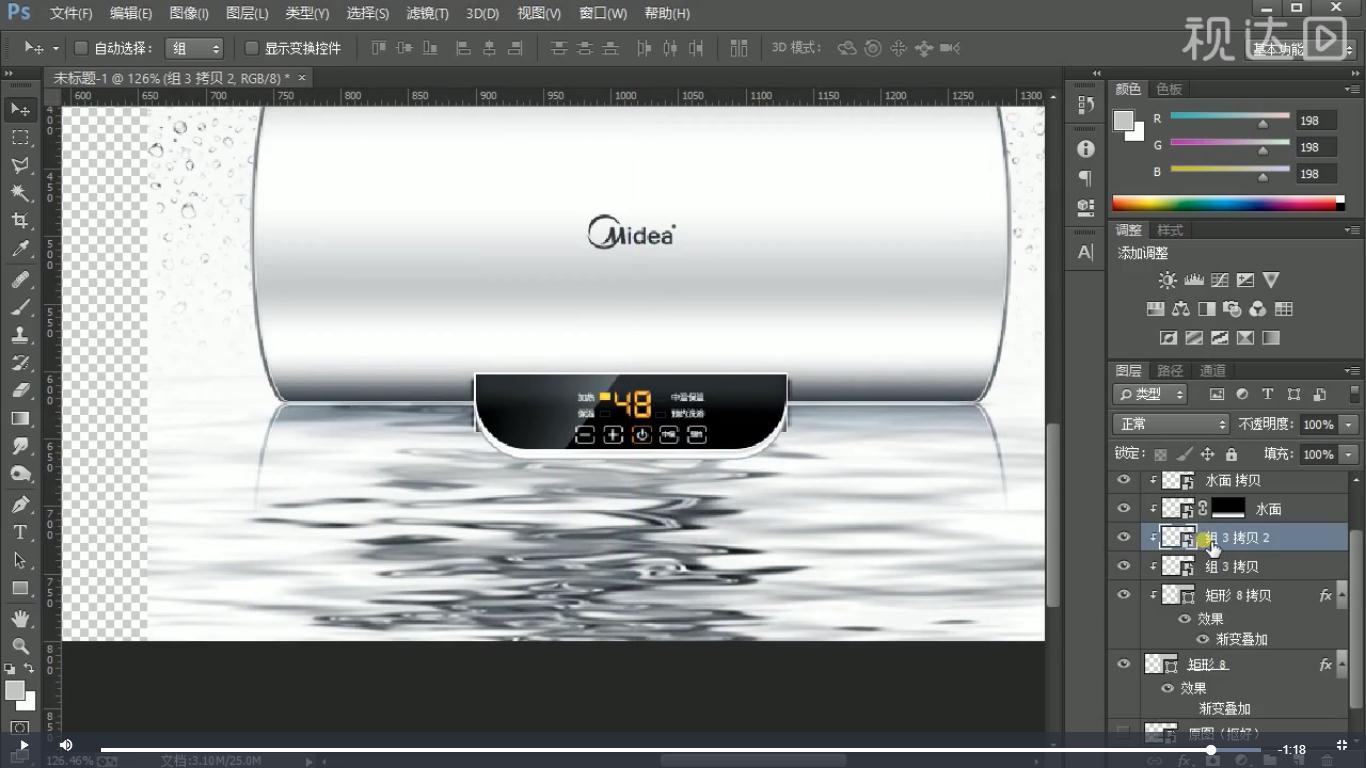Screen dimensions: 1366x768
Task: Select the Hand tool
Action: [20, 620]
